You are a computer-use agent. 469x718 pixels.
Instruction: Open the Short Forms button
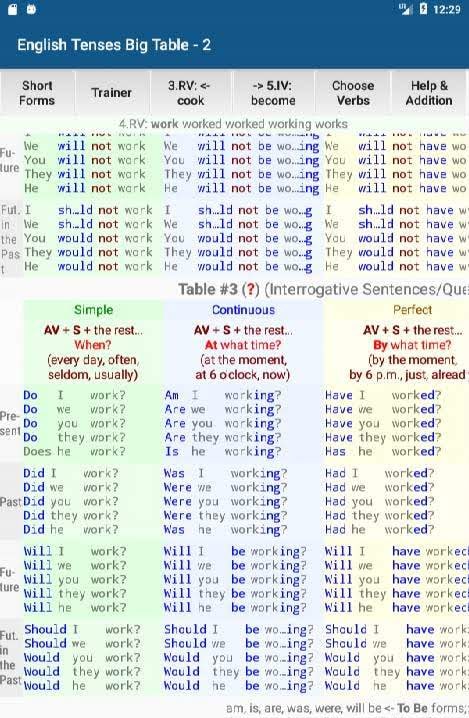pos(37,93)
